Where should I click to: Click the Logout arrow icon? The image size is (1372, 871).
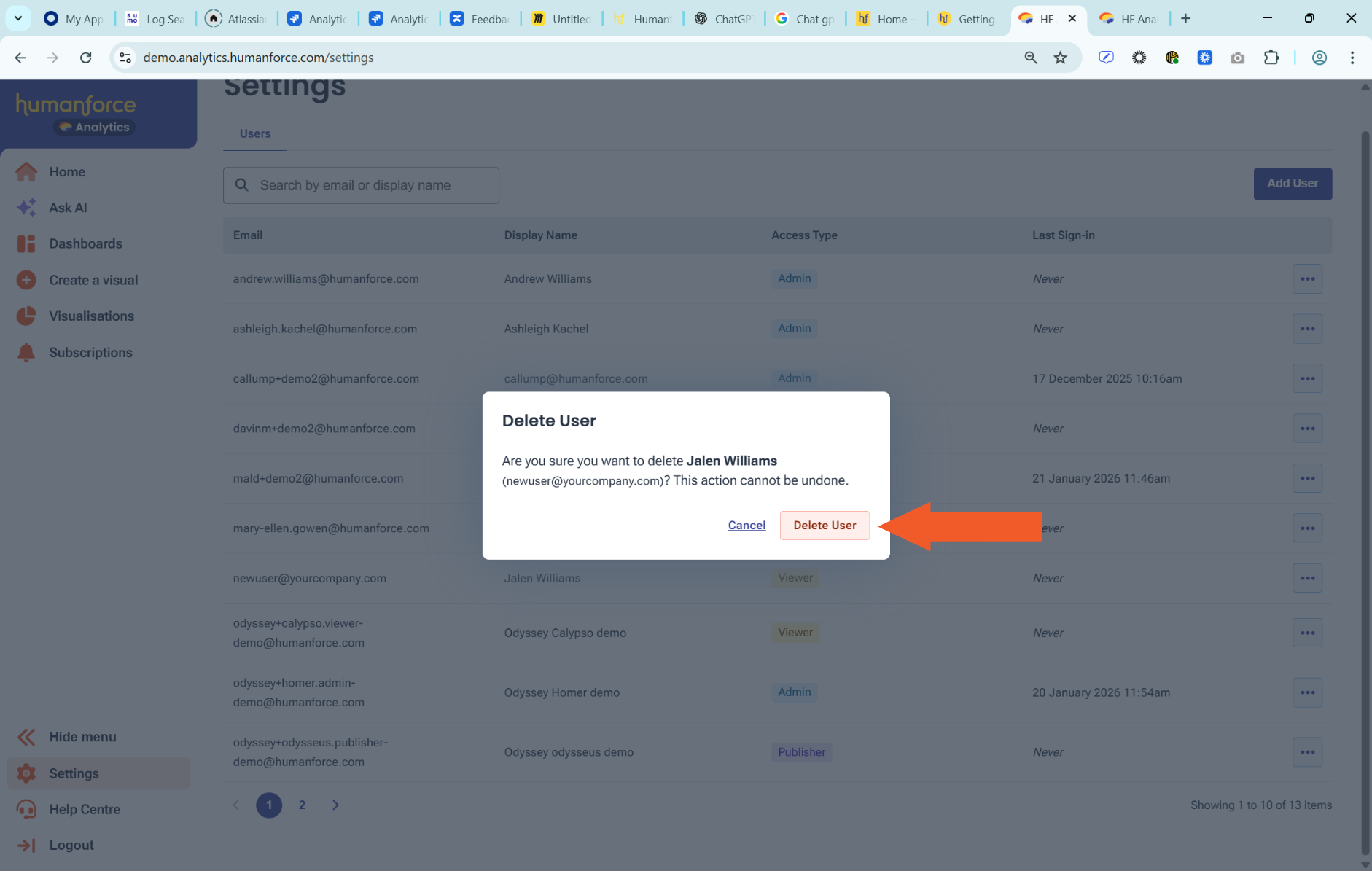(x=26, y=845)
